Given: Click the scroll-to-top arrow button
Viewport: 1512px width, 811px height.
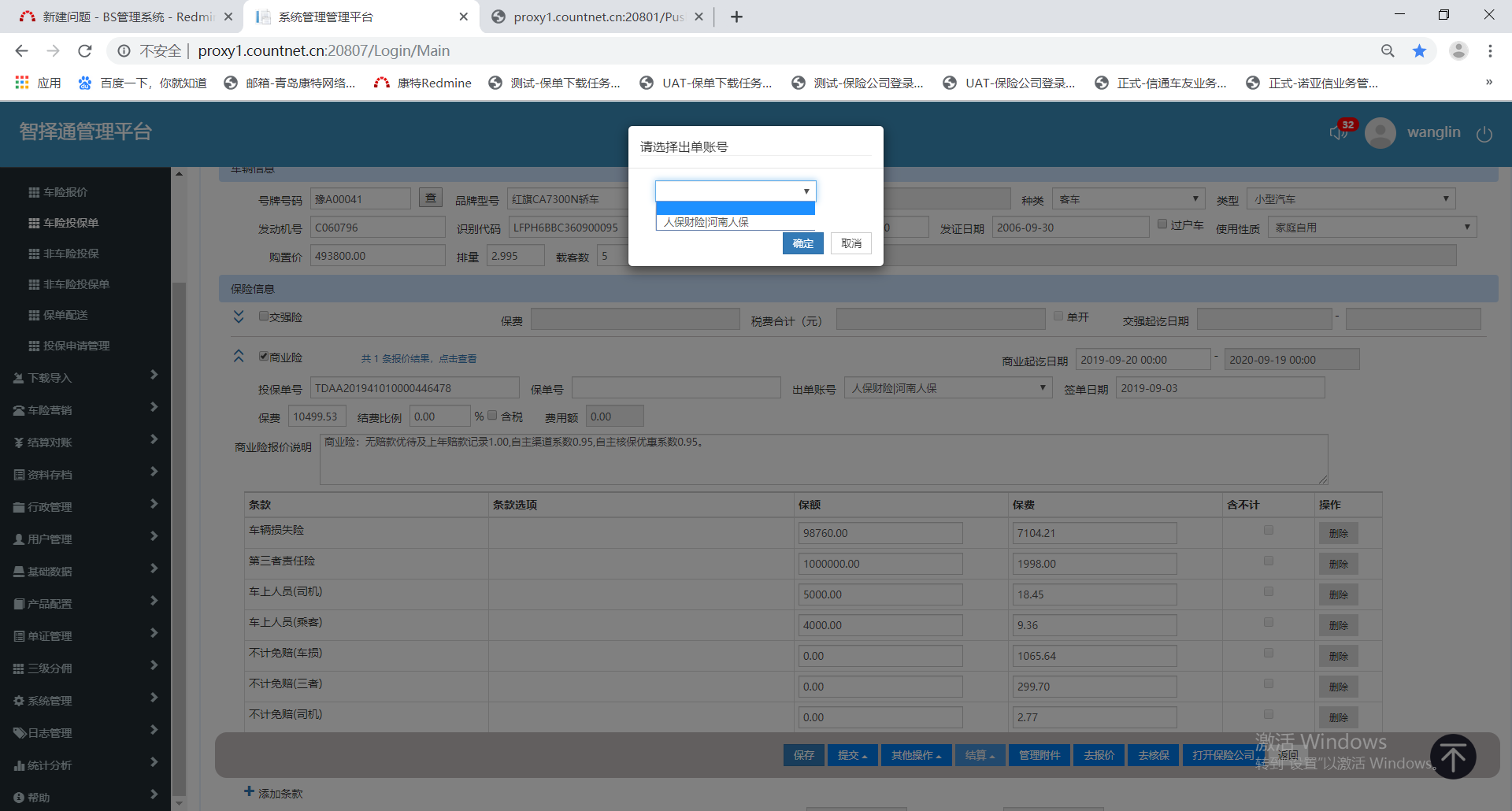Looking at the screenshot, I should coord(1452,757).
